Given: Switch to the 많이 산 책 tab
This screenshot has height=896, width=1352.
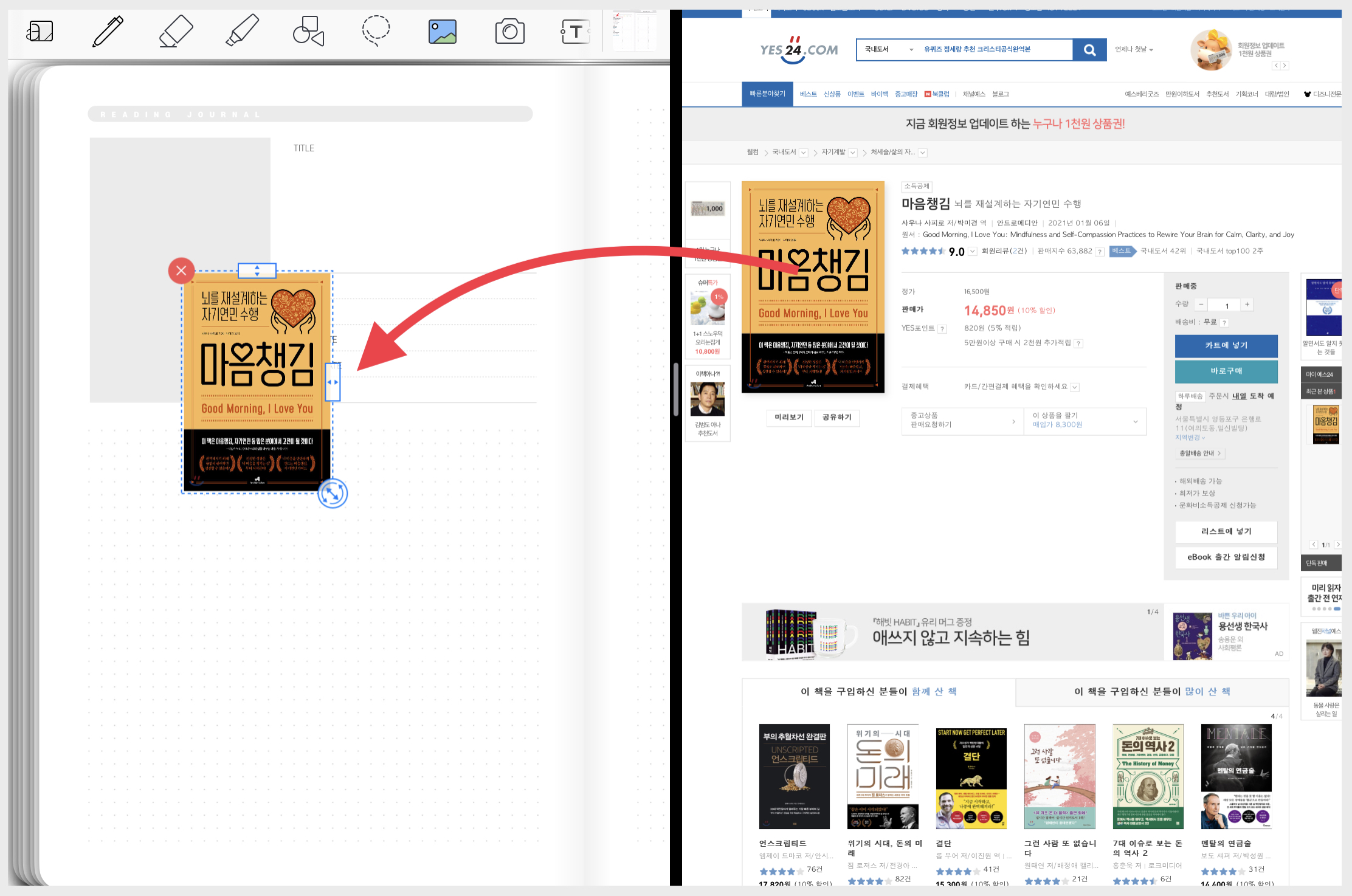Looking at the screenshot, I should point(1152,692).
